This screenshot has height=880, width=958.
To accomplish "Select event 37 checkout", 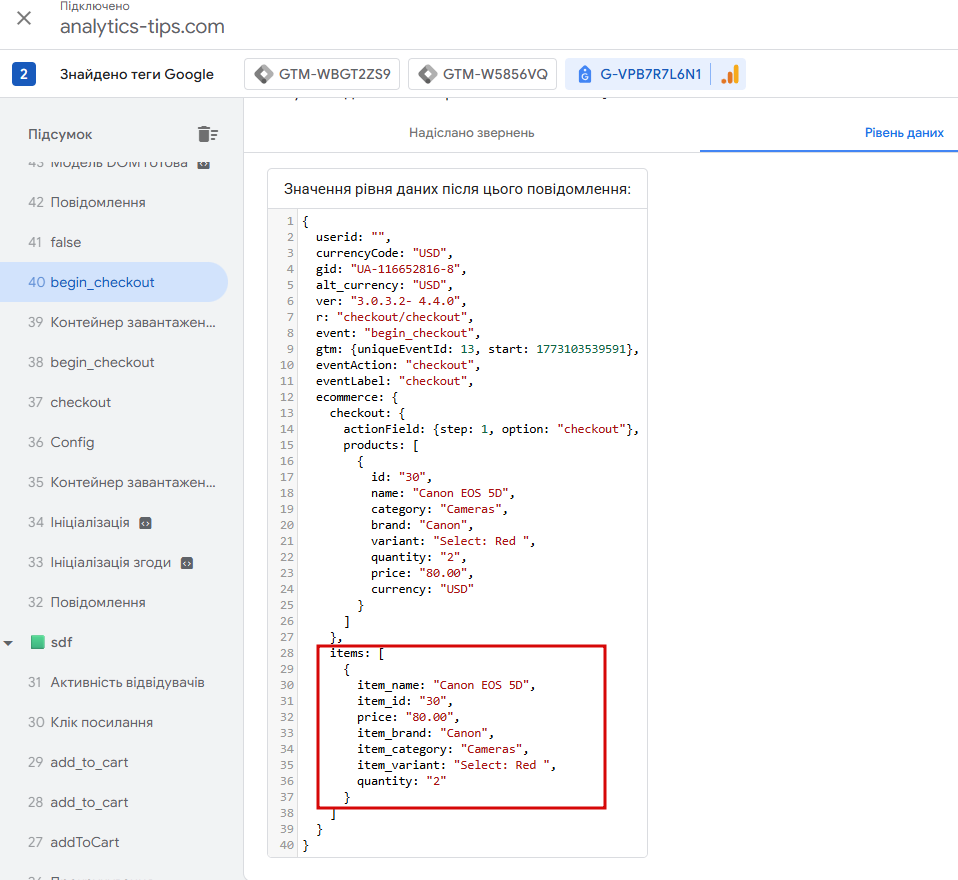I will pyautogui.click(x=80, y=402).
